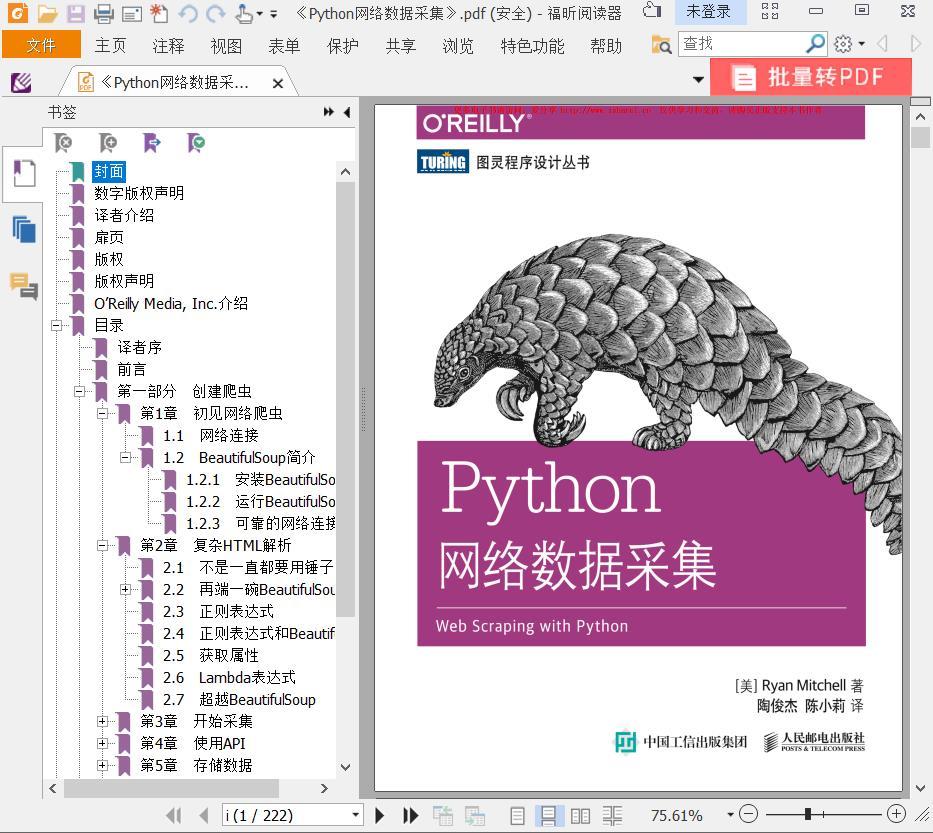This screenshot has width=933, height=833.
Task: Select continuous facing view mode
Action: click(612, 815)
